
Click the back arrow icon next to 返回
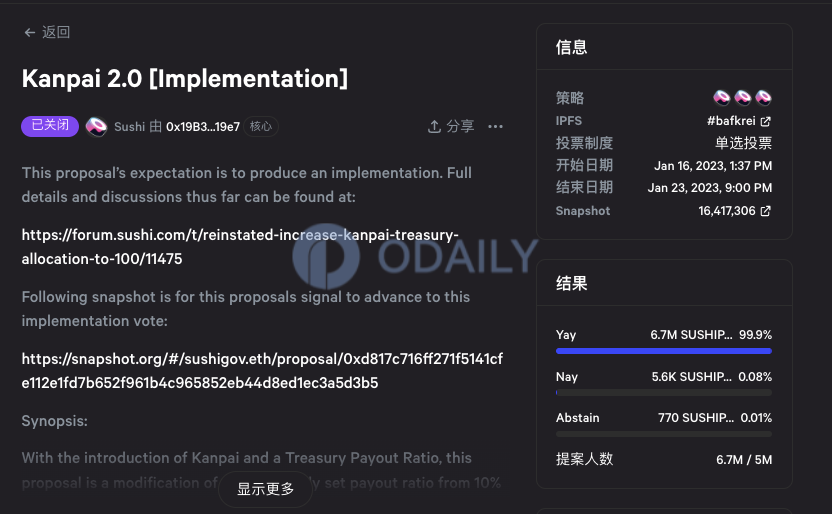tap(30, 33)
